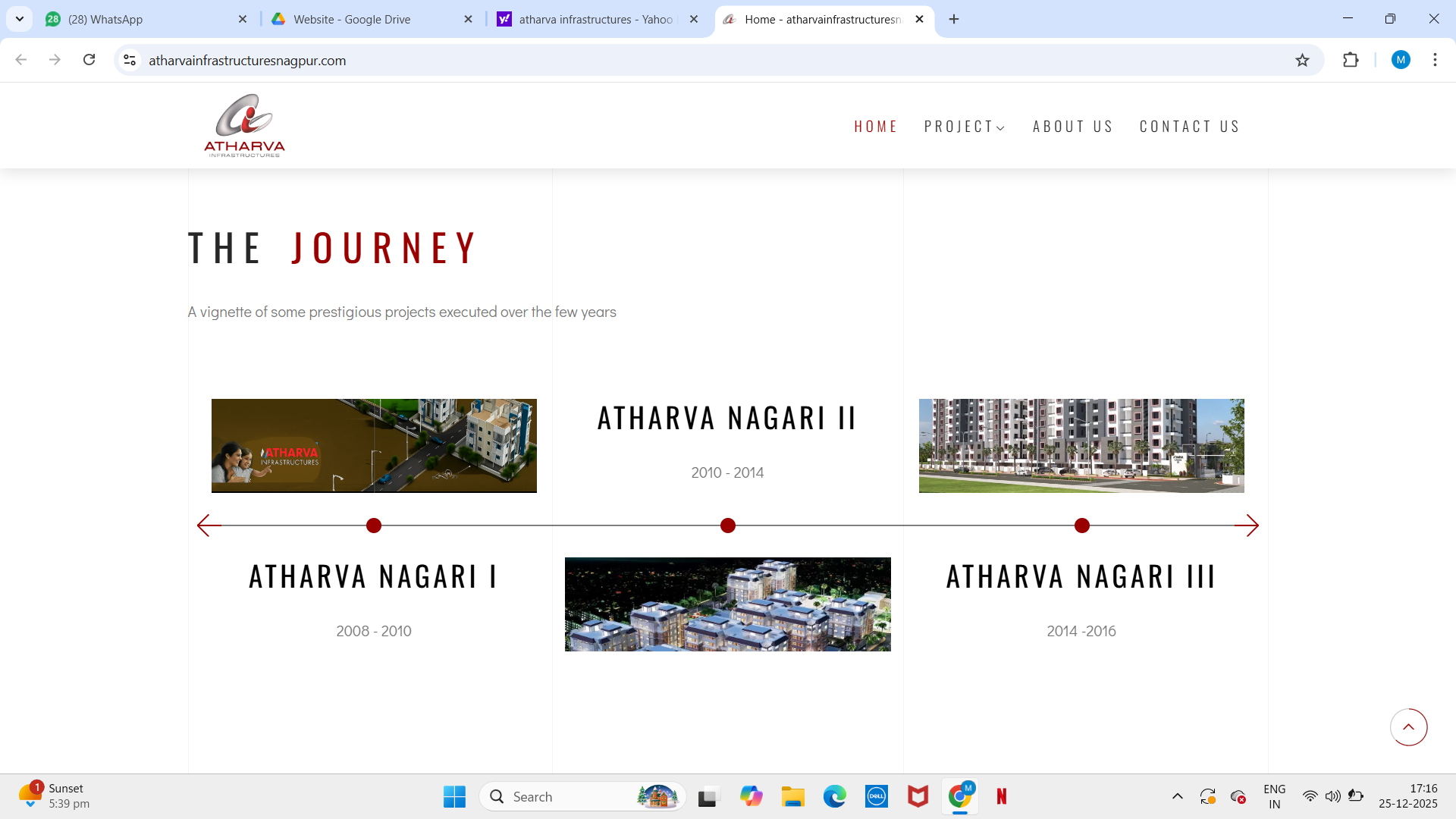Show hidden system tray icons chevron
Screen dimensions: 1456x819
(x=1177, y=796)
